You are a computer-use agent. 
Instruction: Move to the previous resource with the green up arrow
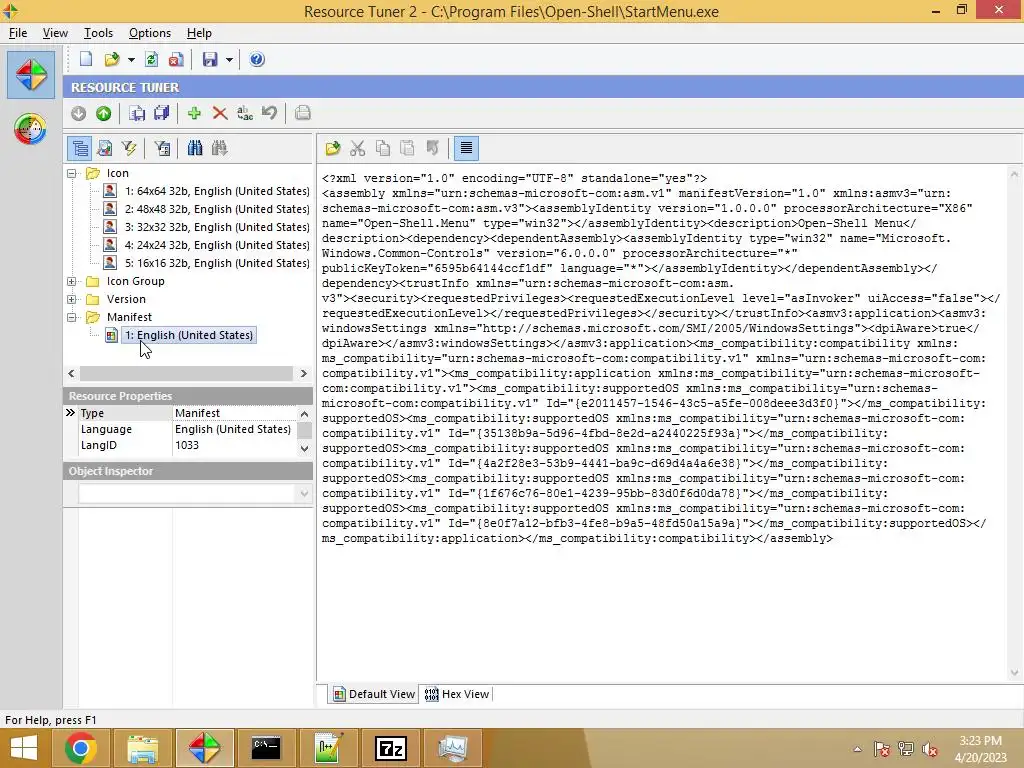pos(103,114)
